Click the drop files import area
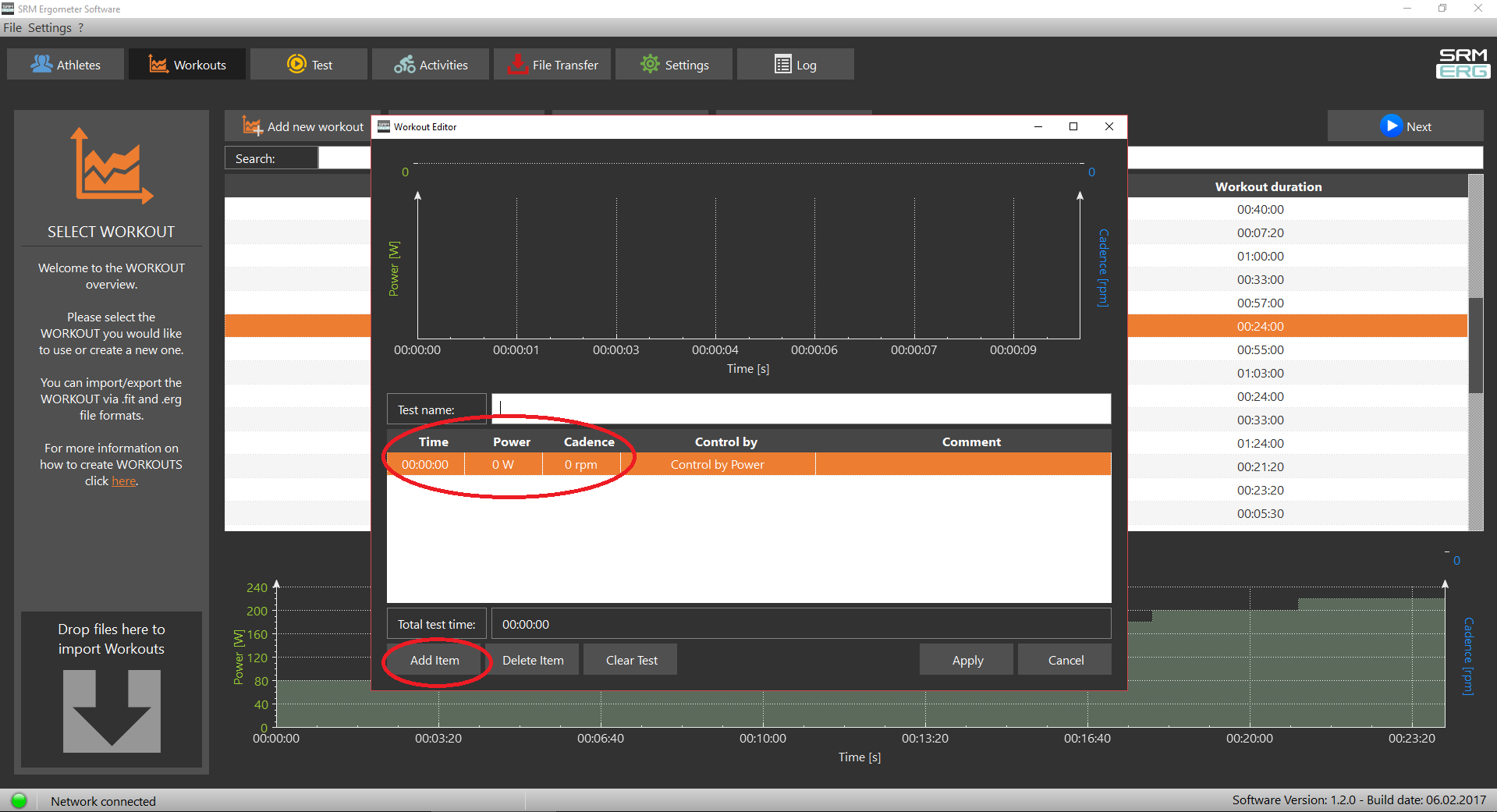The width and height of the screenshot is (1497, 812). click(112, 690)
